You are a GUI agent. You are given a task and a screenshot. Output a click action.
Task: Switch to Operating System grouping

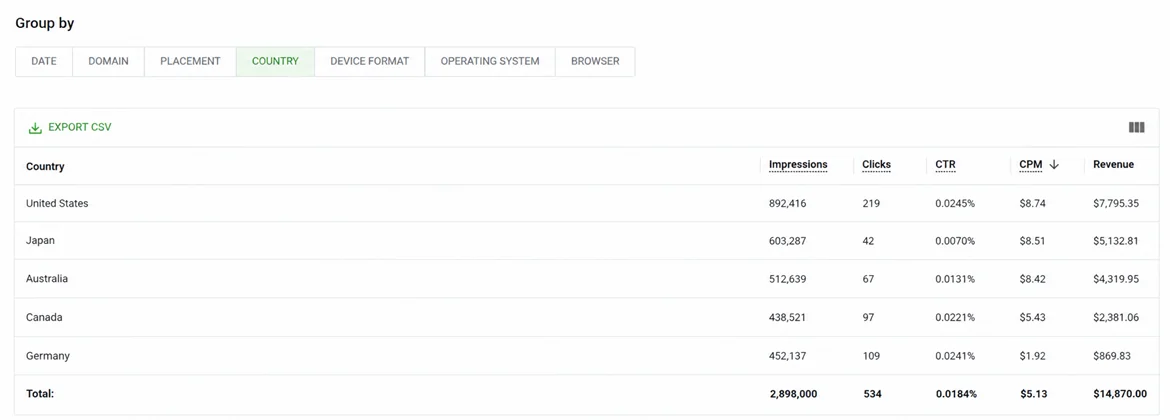click(490, 61)
